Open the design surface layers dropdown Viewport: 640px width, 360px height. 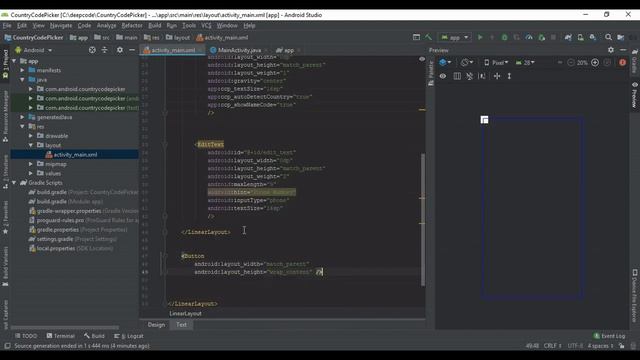click(x=445, y=62)
